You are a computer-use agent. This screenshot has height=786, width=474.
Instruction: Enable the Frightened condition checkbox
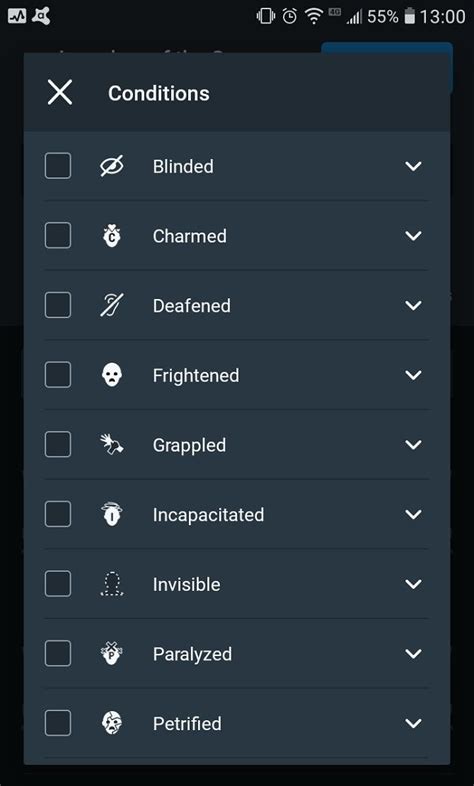[x=58, y=375]
